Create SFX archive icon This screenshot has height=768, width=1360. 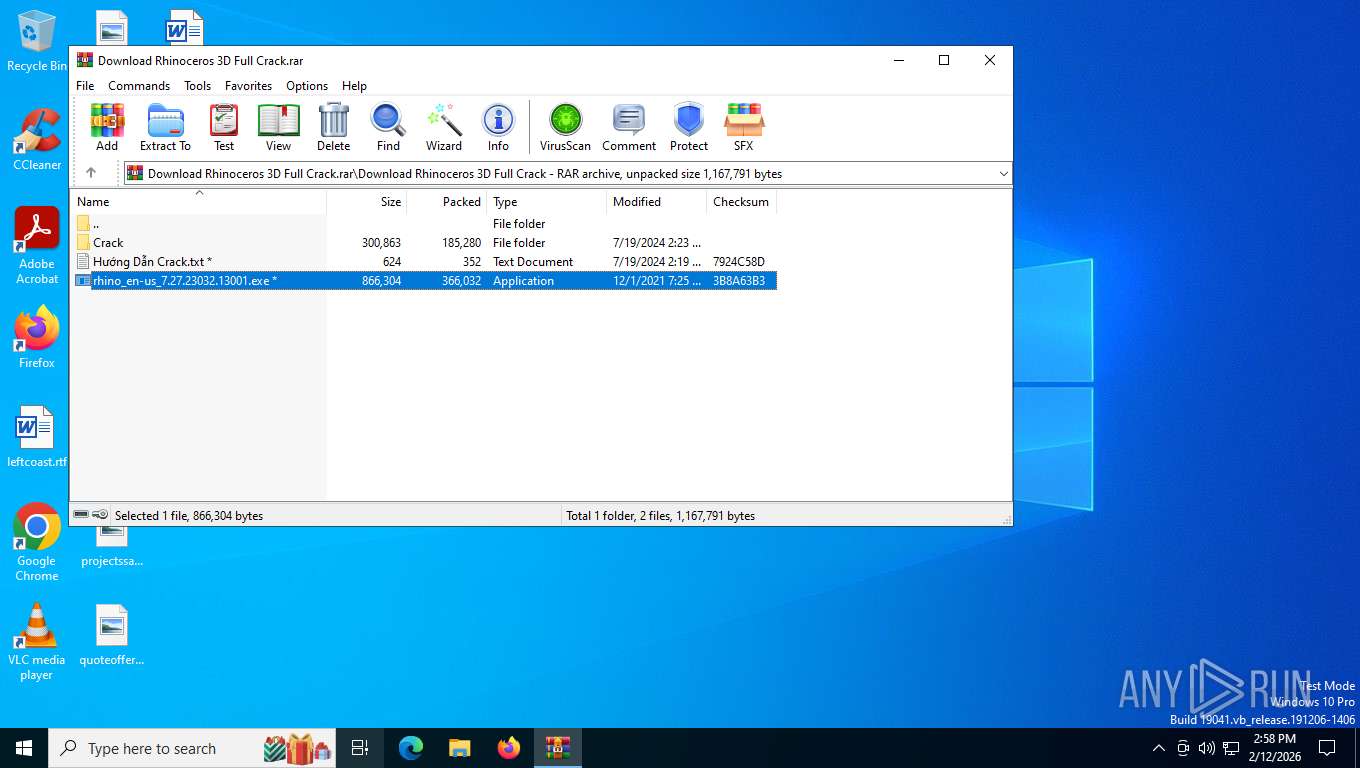pyautogui.click(x=744, y=127)
